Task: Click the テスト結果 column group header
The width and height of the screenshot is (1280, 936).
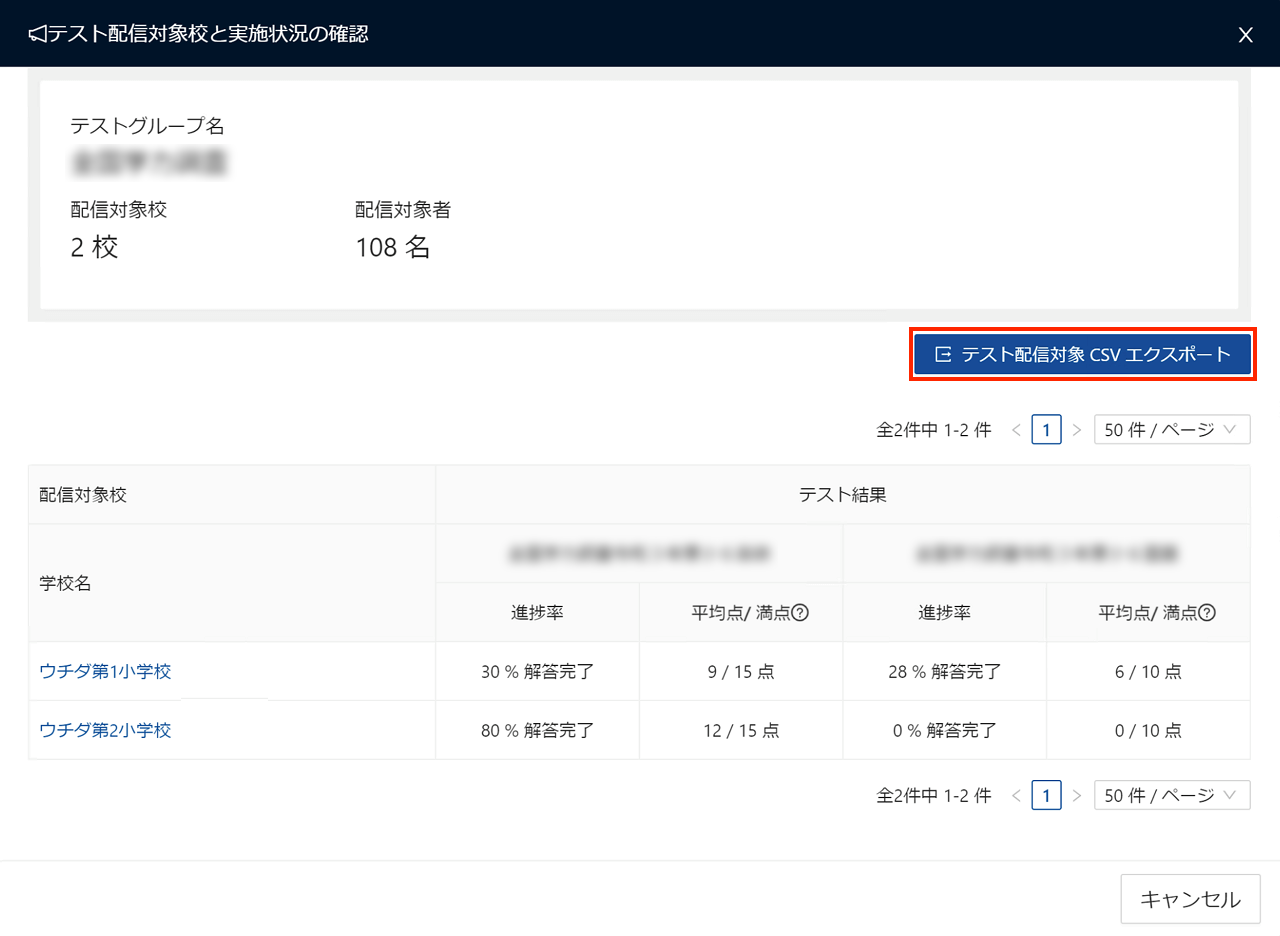Action: (842, 495)
